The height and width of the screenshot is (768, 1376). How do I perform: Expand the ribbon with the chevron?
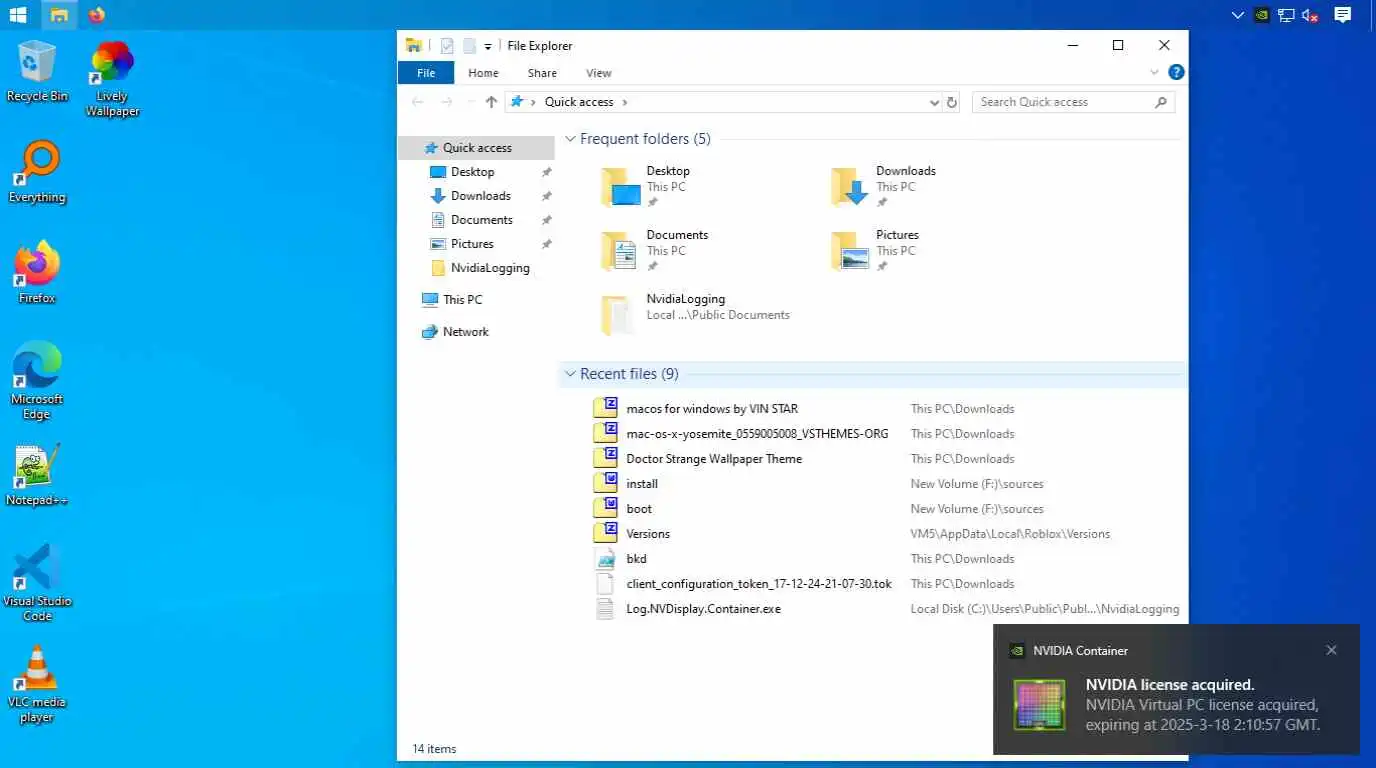tap(1155, 72)
